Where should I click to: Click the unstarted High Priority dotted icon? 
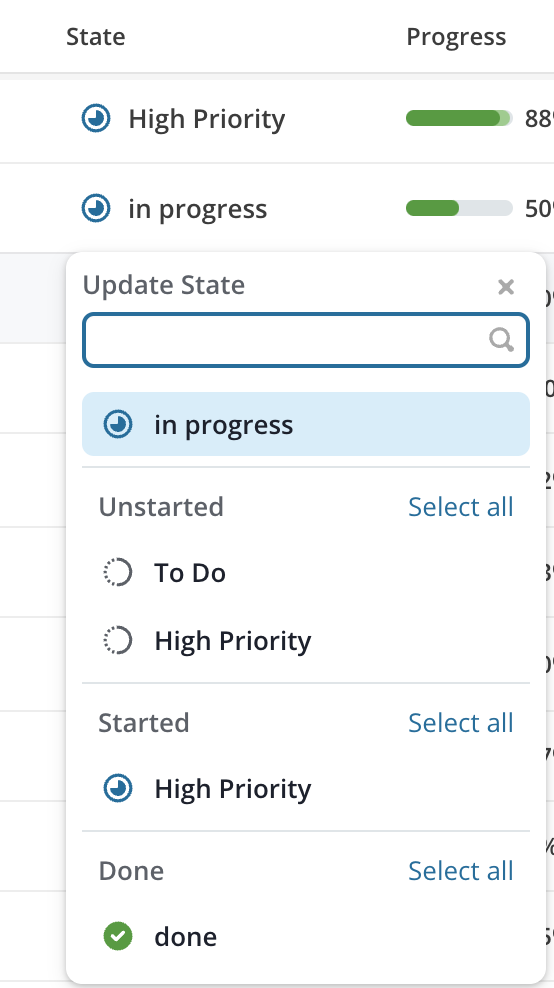[x=118, y=641]
